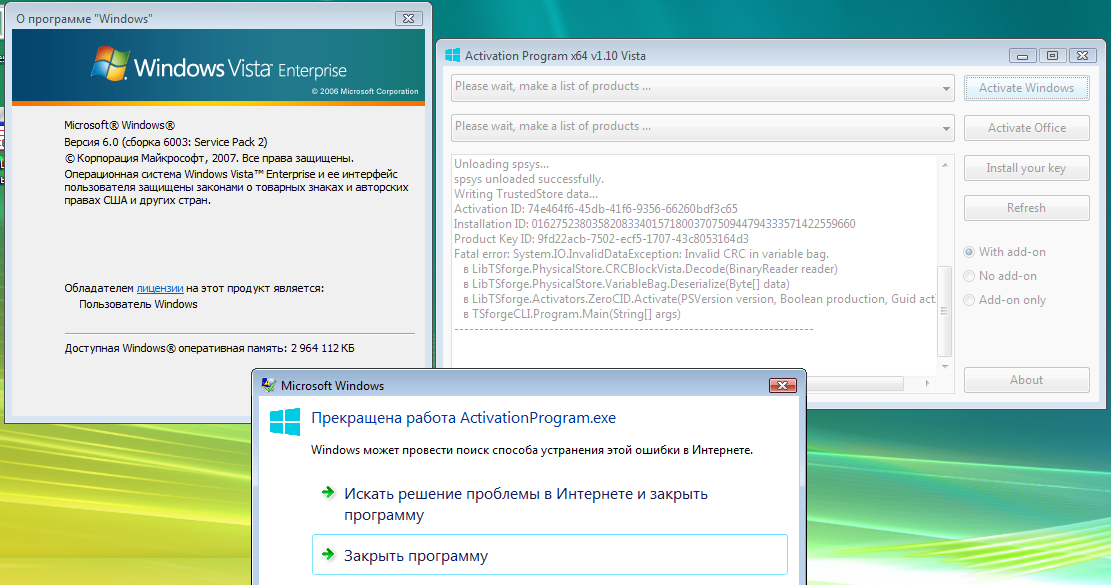The width and height of the screenshot is (1111, 585).
Task: Click the log scrollbar down arrow
Action: click(944, 366)
